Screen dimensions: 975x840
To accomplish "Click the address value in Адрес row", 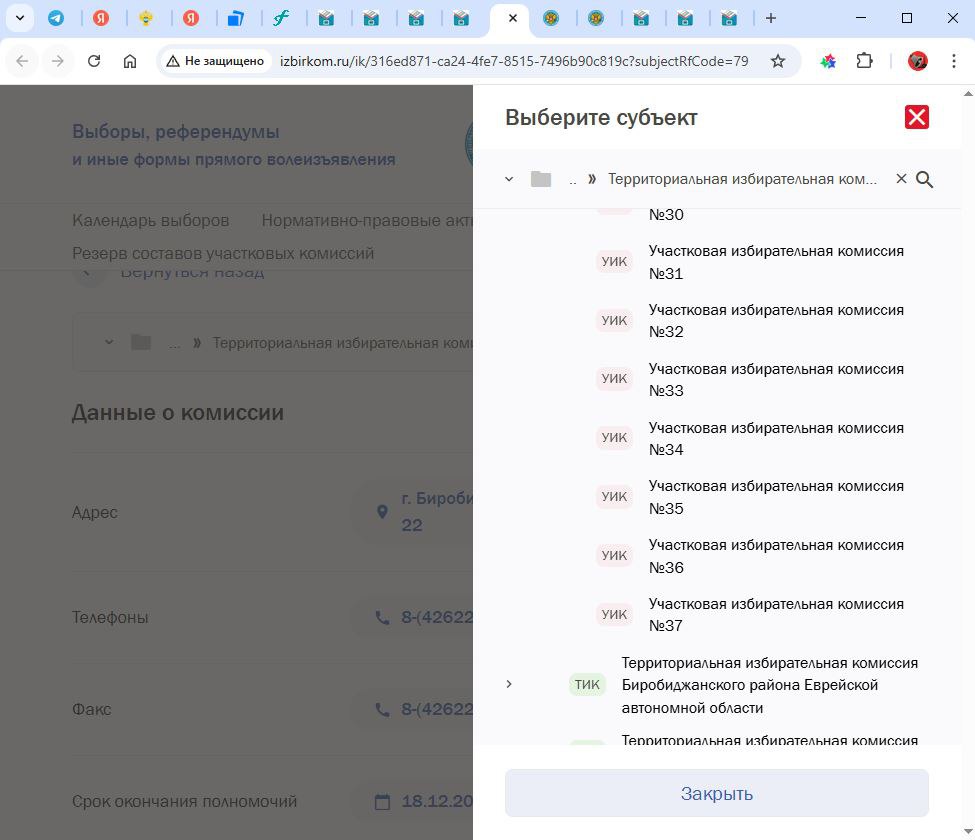I will coord(437,512).
